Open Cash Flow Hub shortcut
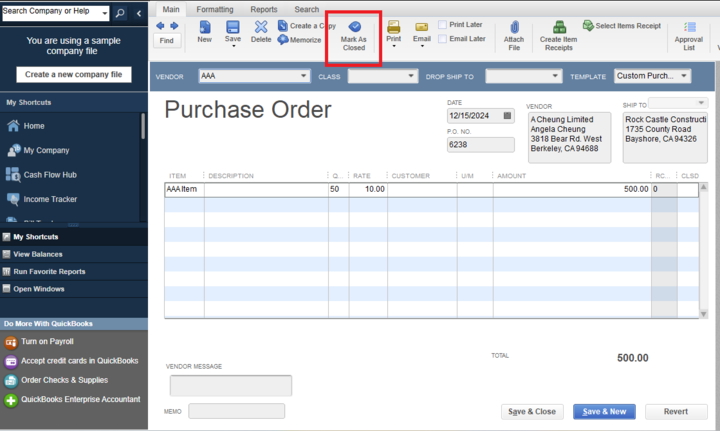The width and height of the screenshot is (720, 431). point(41,175)
